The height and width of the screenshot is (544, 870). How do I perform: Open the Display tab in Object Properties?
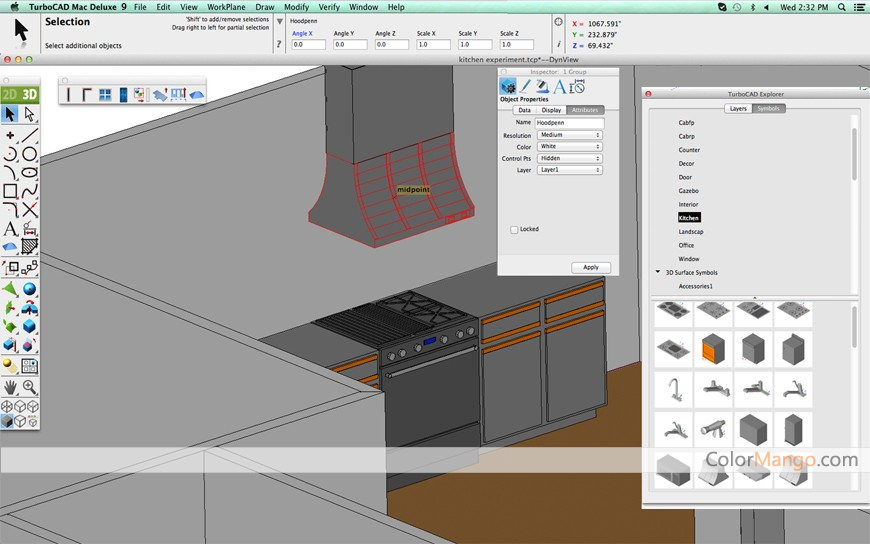coord(551,110)
